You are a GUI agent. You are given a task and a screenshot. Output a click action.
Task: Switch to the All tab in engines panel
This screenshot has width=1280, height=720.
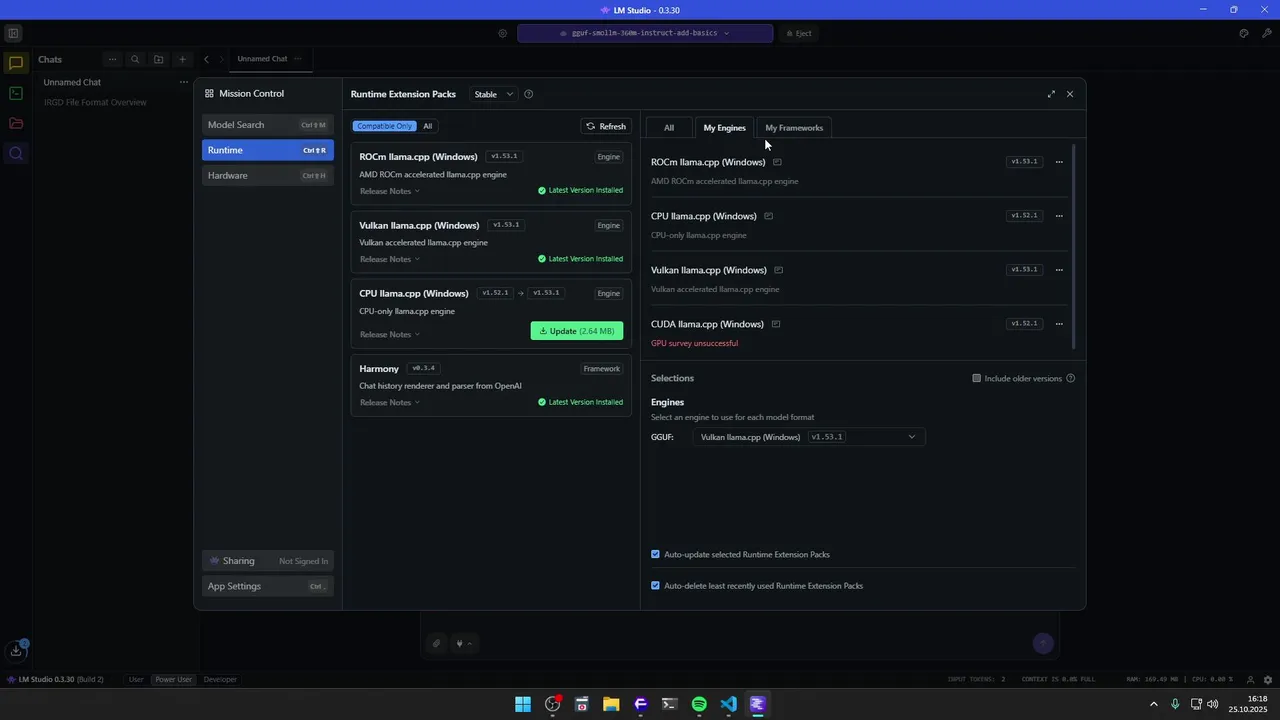669,128
